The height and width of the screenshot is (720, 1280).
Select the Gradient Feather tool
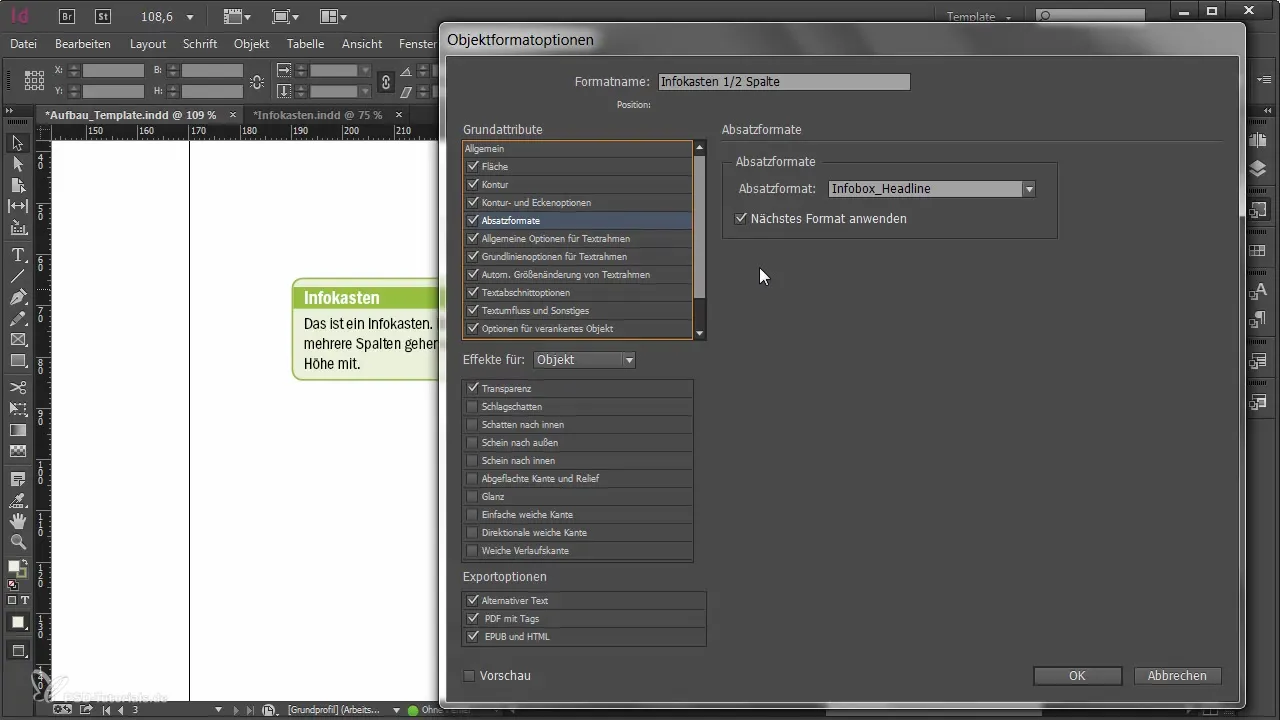click(17, 451)
